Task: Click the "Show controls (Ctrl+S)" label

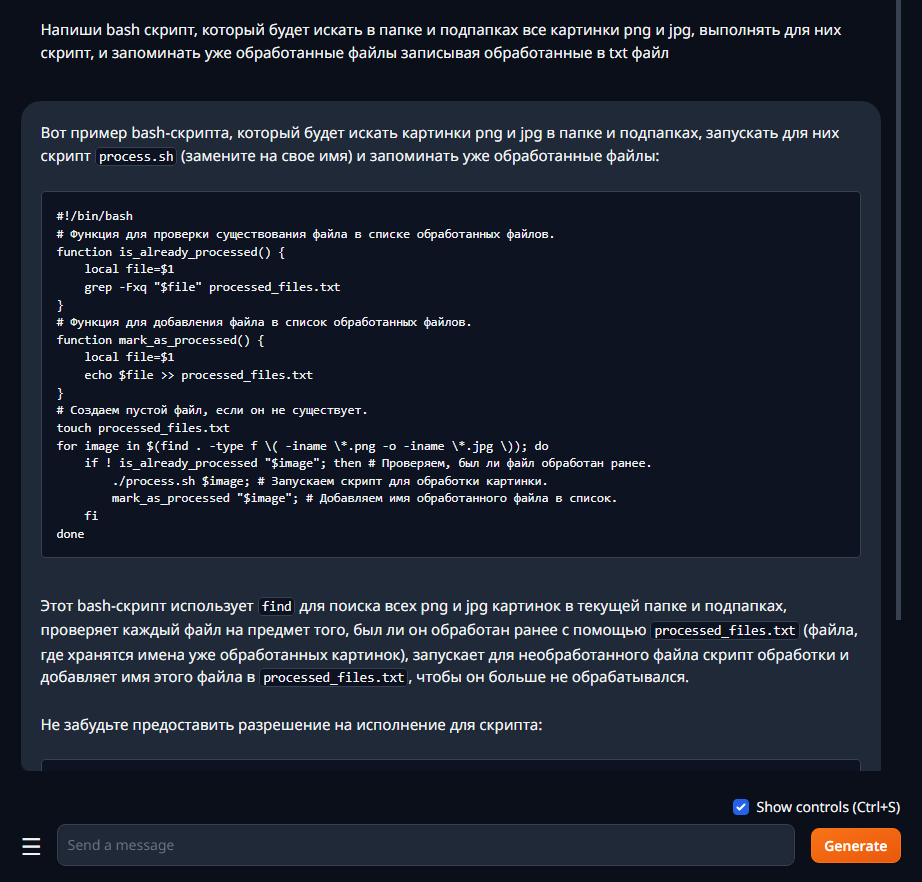Action: 828,807
